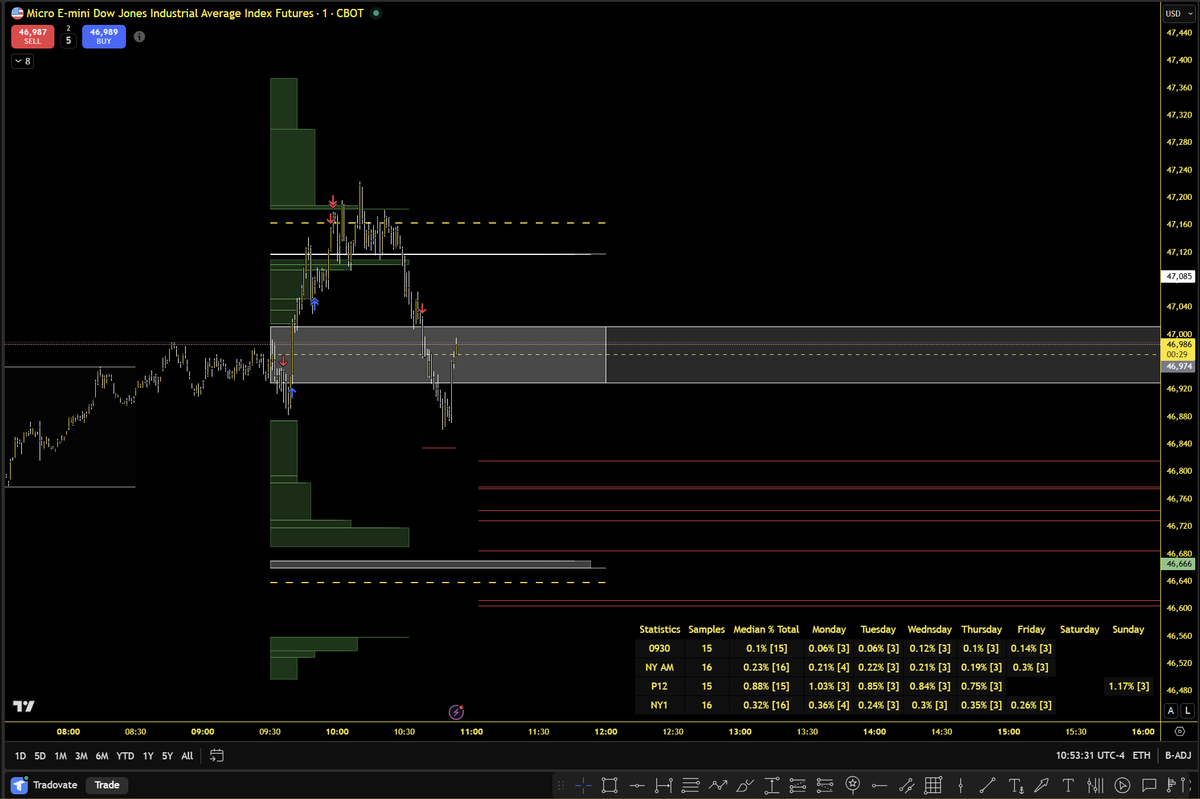Select the All time range
Image resolution: width=1200 pixels, height=799 pixels.
click(x=187, y=756)
